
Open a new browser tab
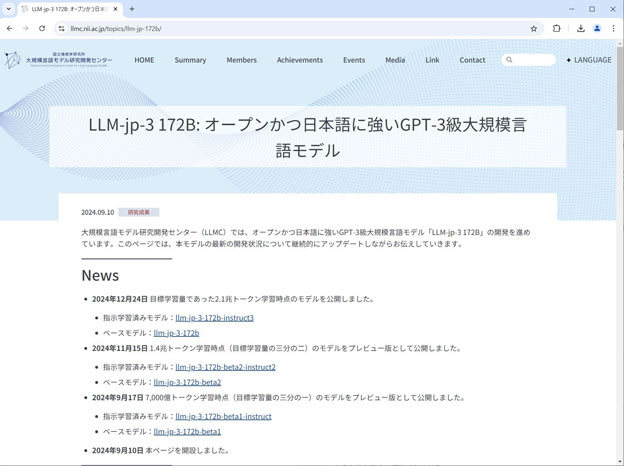click(132, 9)
